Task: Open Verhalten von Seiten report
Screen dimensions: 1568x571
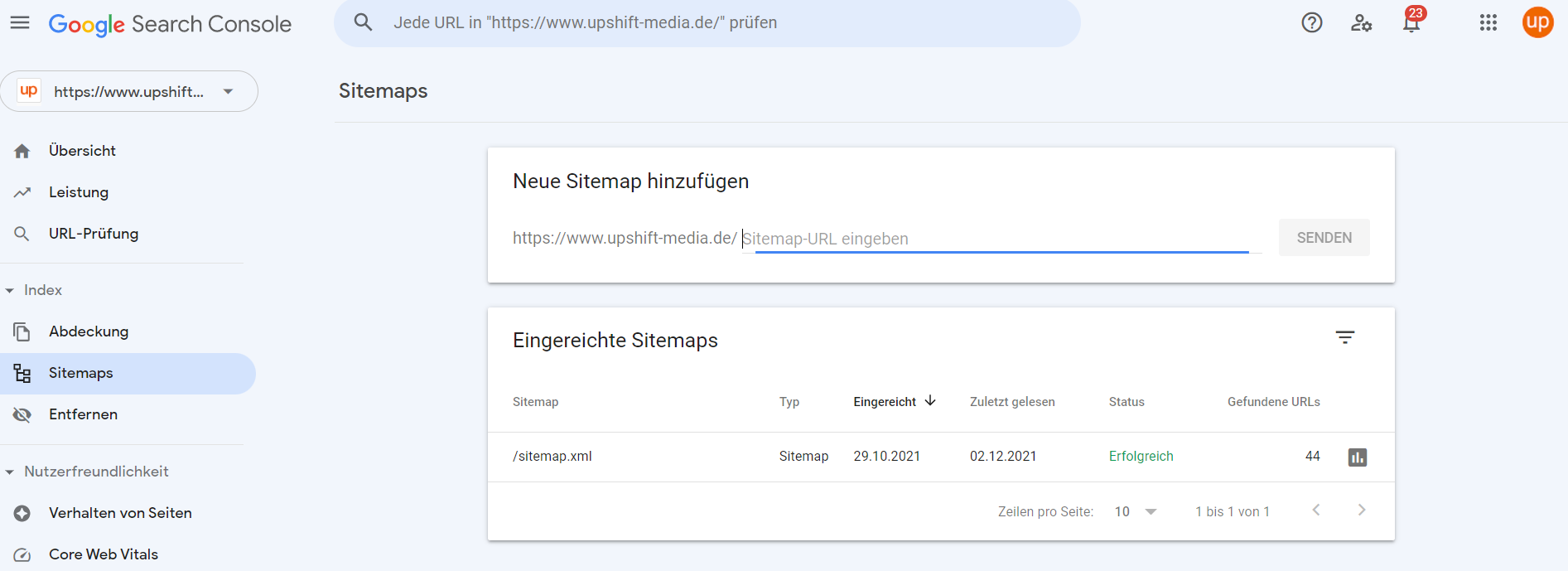Action: (x=120, y=513)
